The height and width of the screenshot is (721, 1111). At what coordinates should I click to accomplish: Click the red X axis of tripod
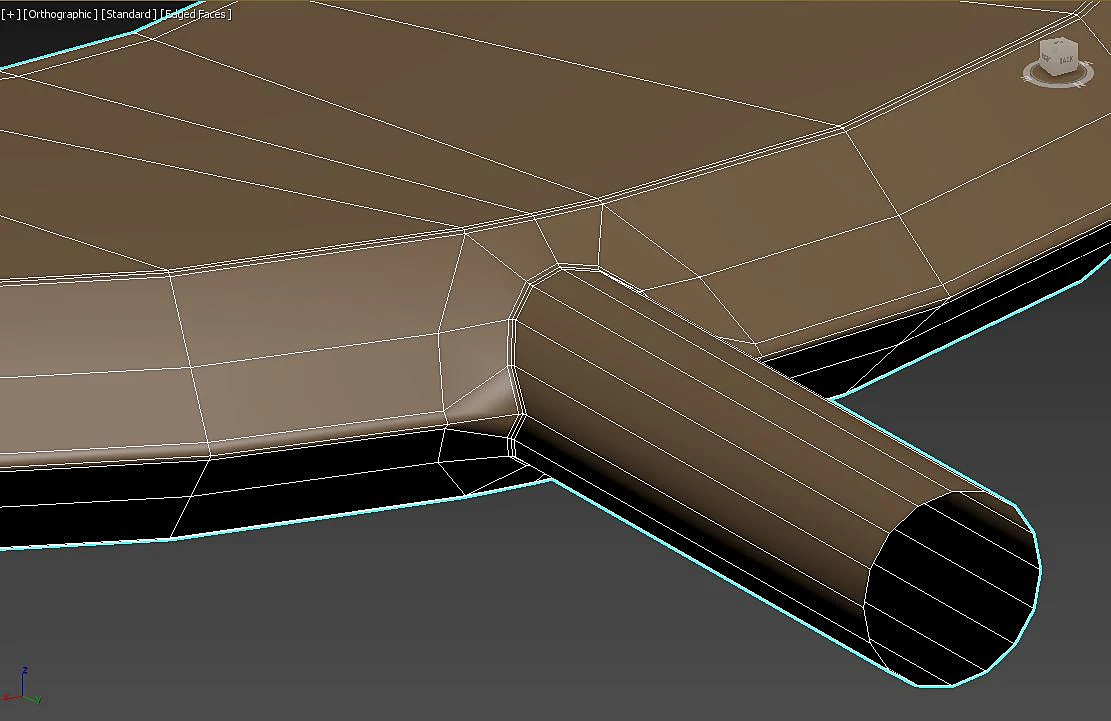11,698
